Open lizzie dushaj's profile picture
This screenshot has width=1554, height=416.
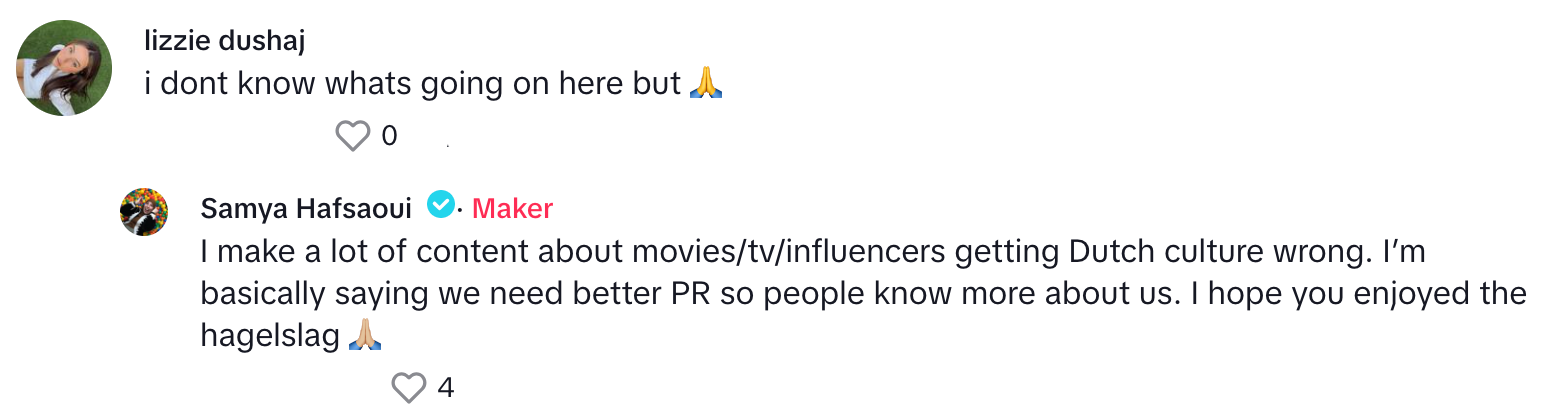[64, 69]
